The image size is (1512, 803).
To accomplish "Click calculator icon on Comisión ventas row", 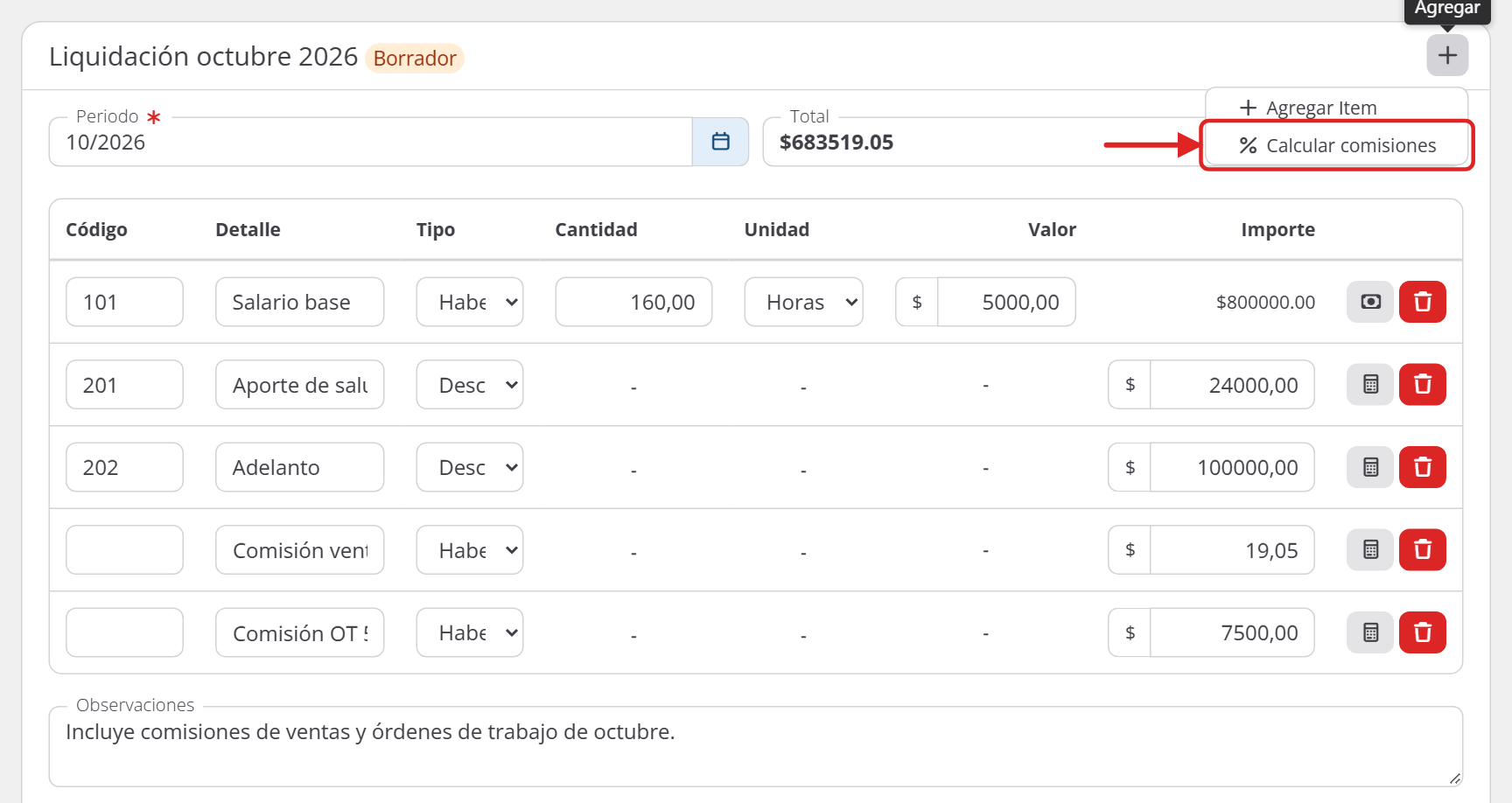I will tap(1370, 549).
